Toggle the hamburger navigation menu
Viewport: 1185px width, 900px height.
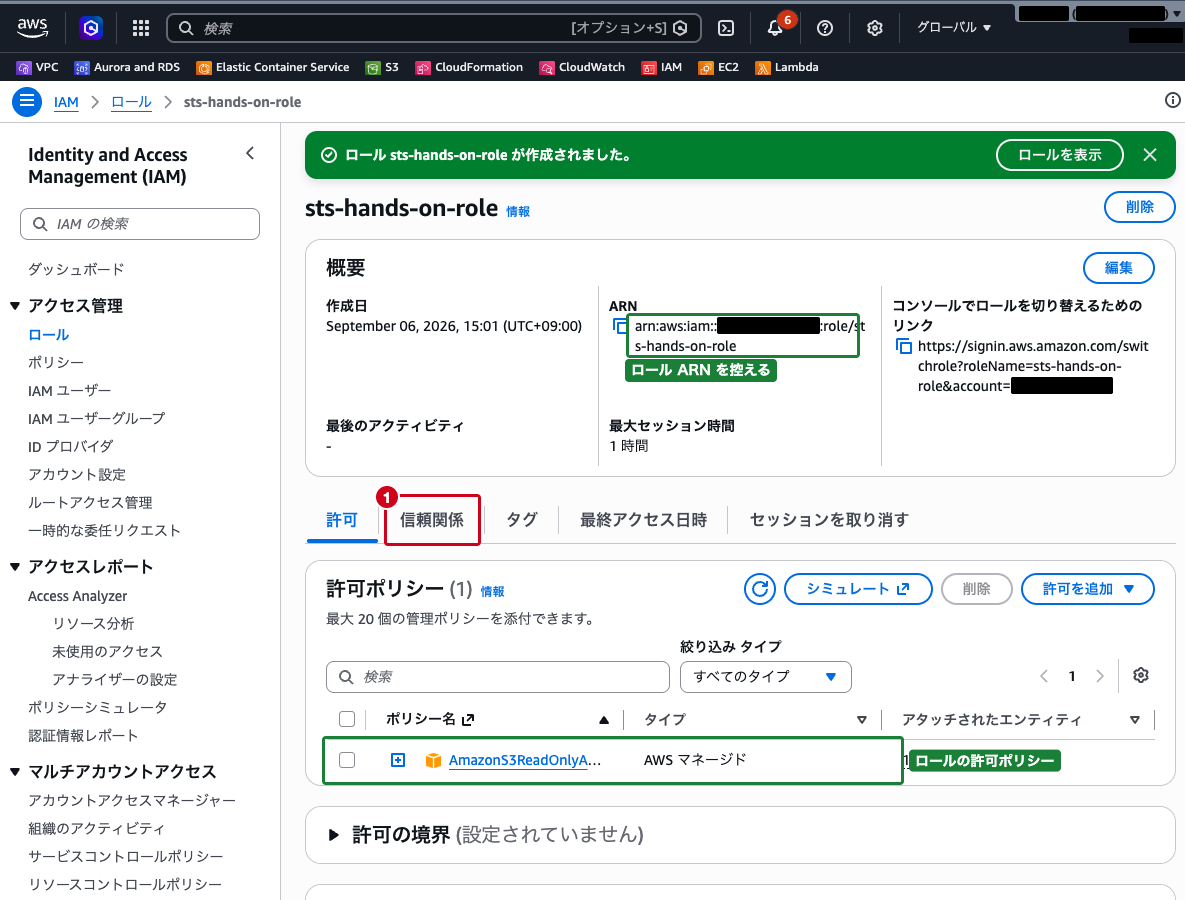pyautogui.click(x=26, y=101)
